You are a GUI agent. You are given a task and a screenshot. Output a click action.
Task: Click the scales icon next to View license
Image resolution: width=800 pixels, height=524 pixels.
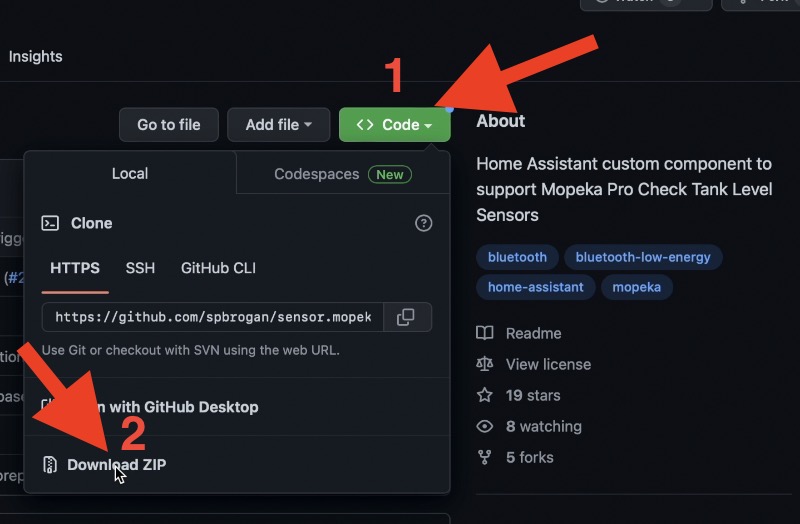485,364
